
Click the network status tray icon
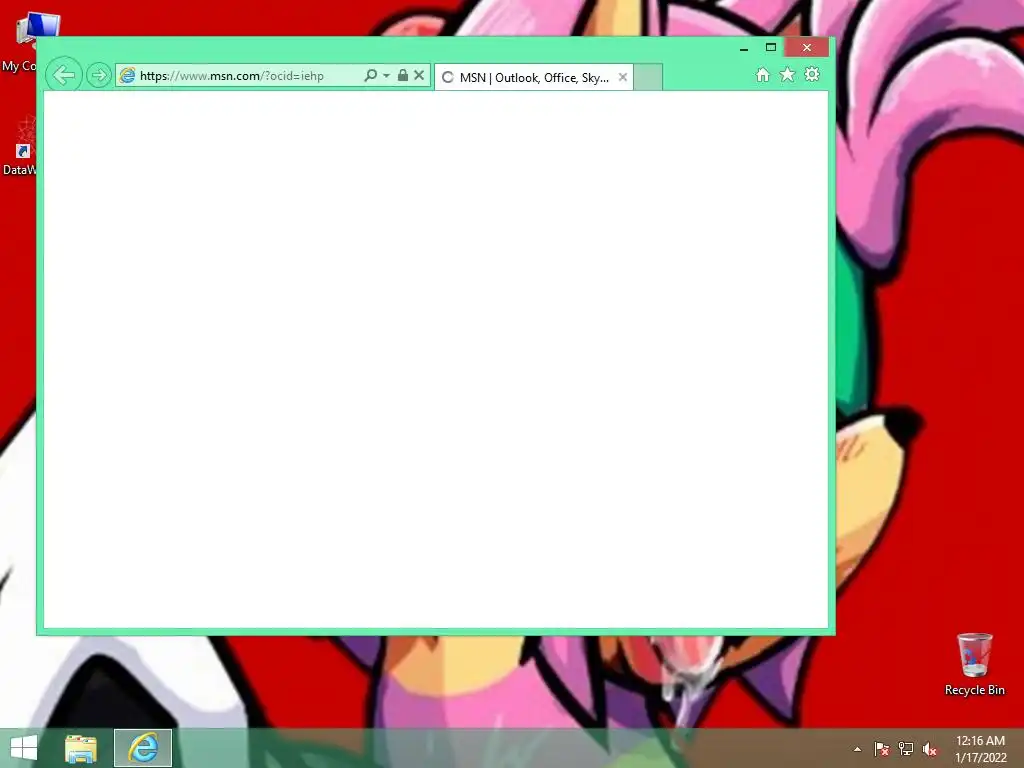pos(905,749)
